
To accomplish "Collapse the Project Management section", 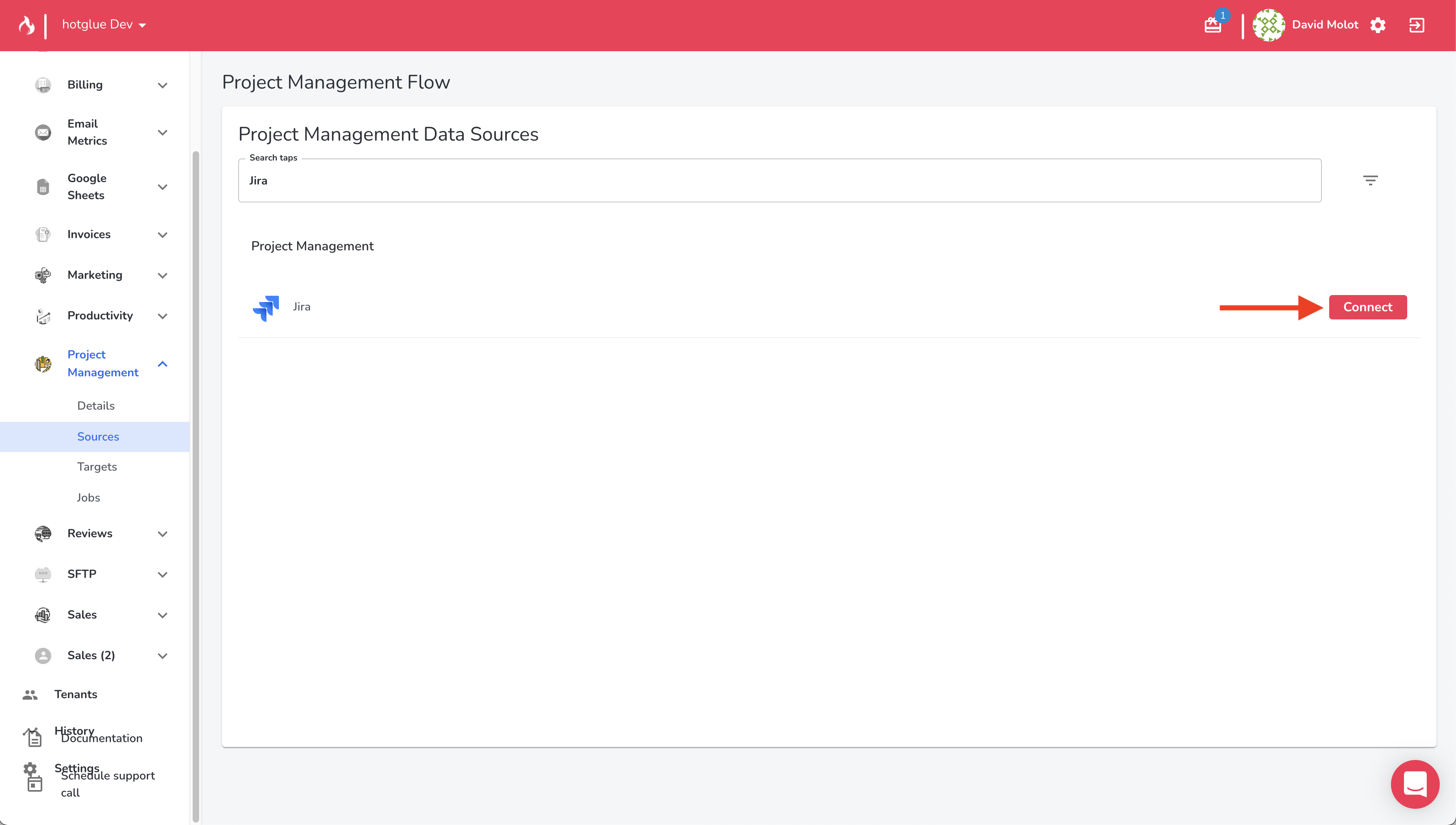I will 163,364.
